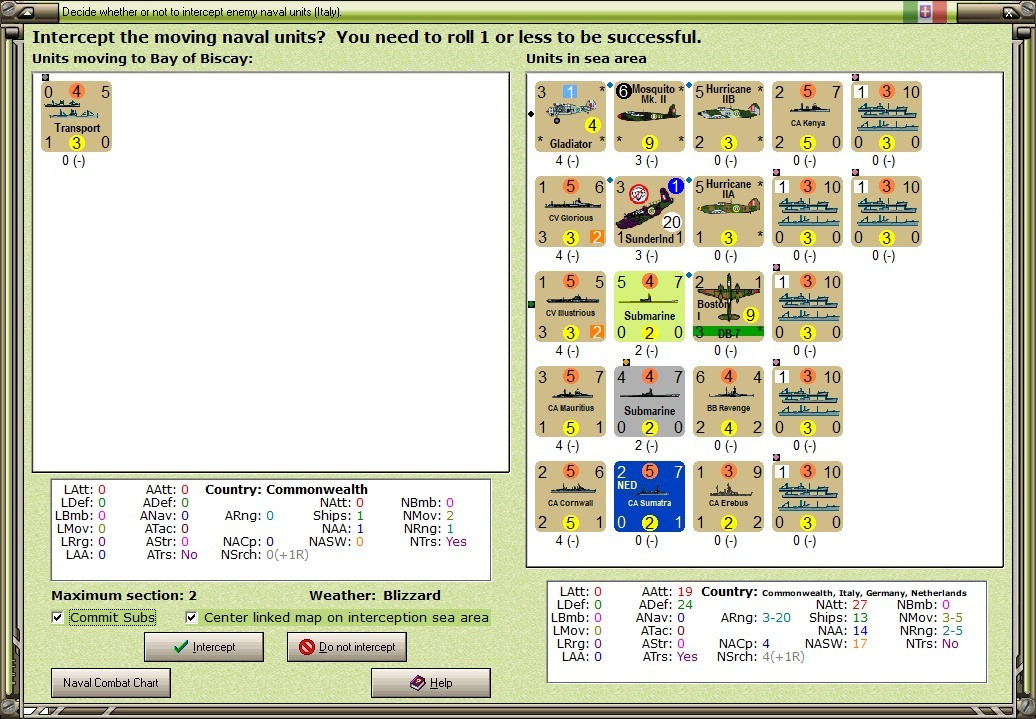
Task: Click the title bar text about intercepting Italy
Action: pyautogui.click(x=202, y=12)
